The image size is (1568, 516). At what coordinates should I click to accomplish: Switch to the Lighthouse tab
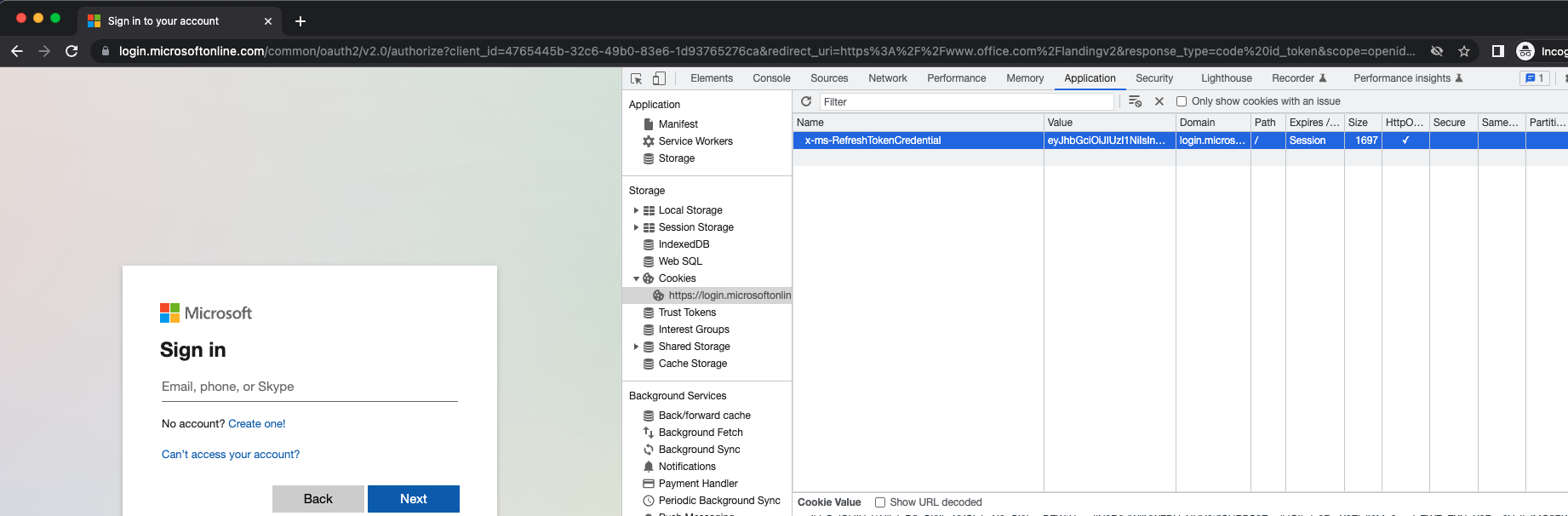(1227, 78)
